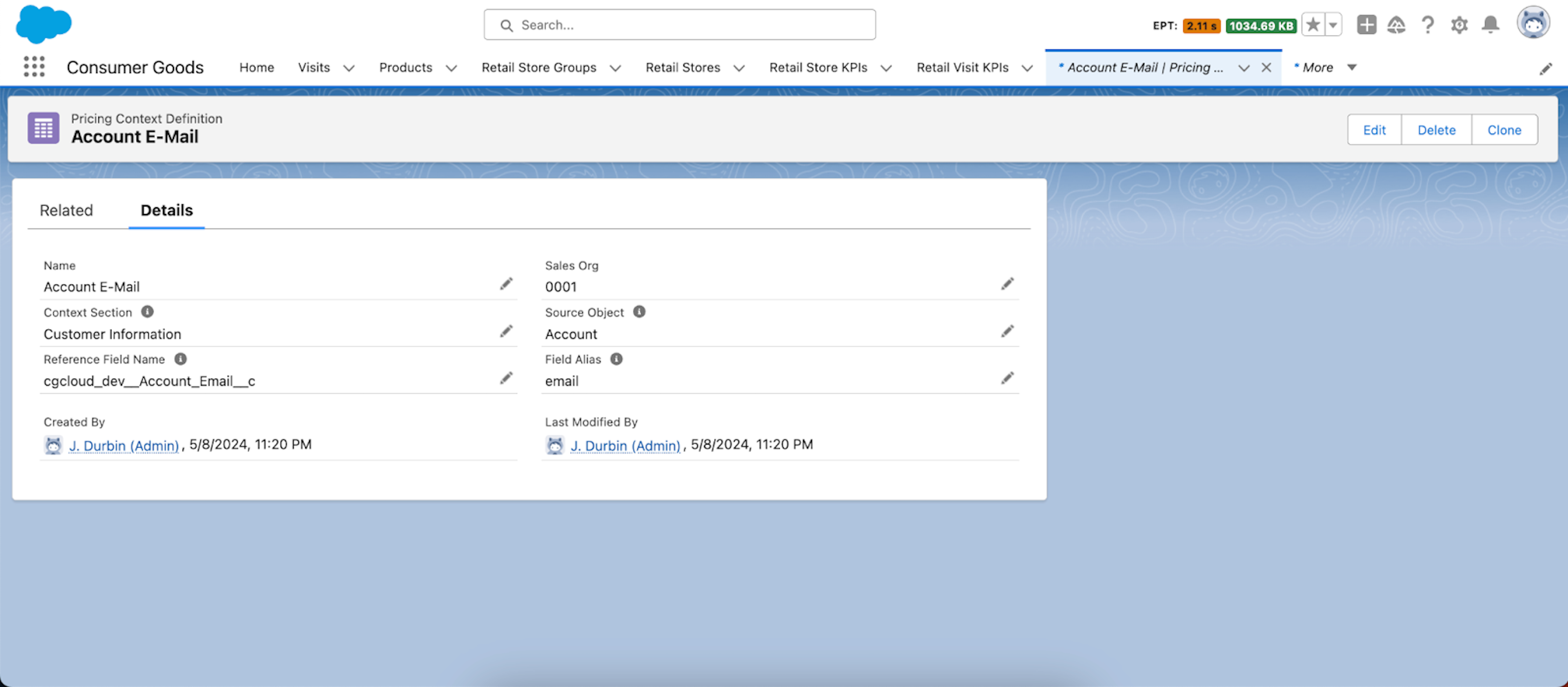Click the Clone button

point(1505,130)
